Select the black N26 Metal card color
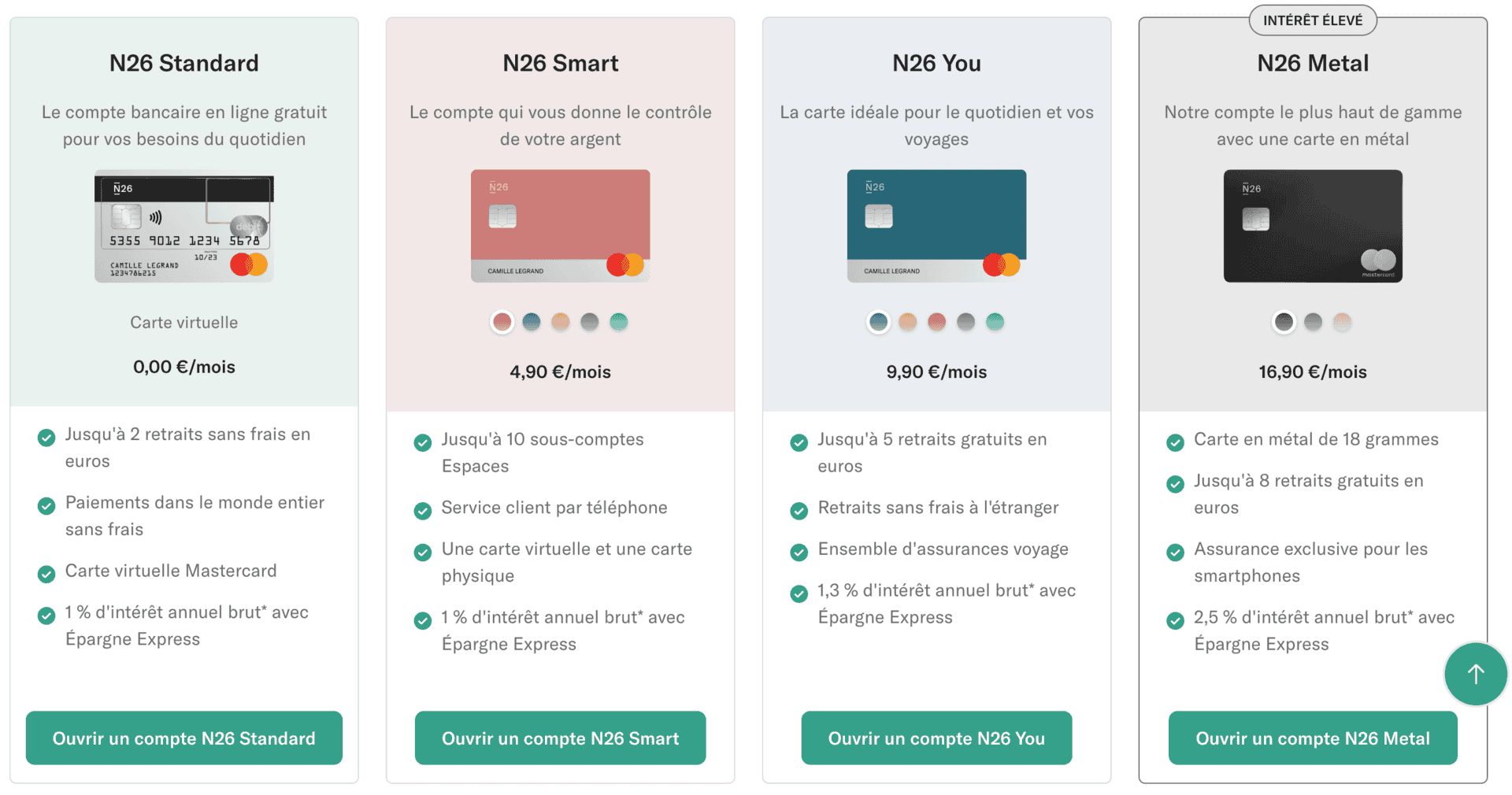 (x=1284, y=322)
